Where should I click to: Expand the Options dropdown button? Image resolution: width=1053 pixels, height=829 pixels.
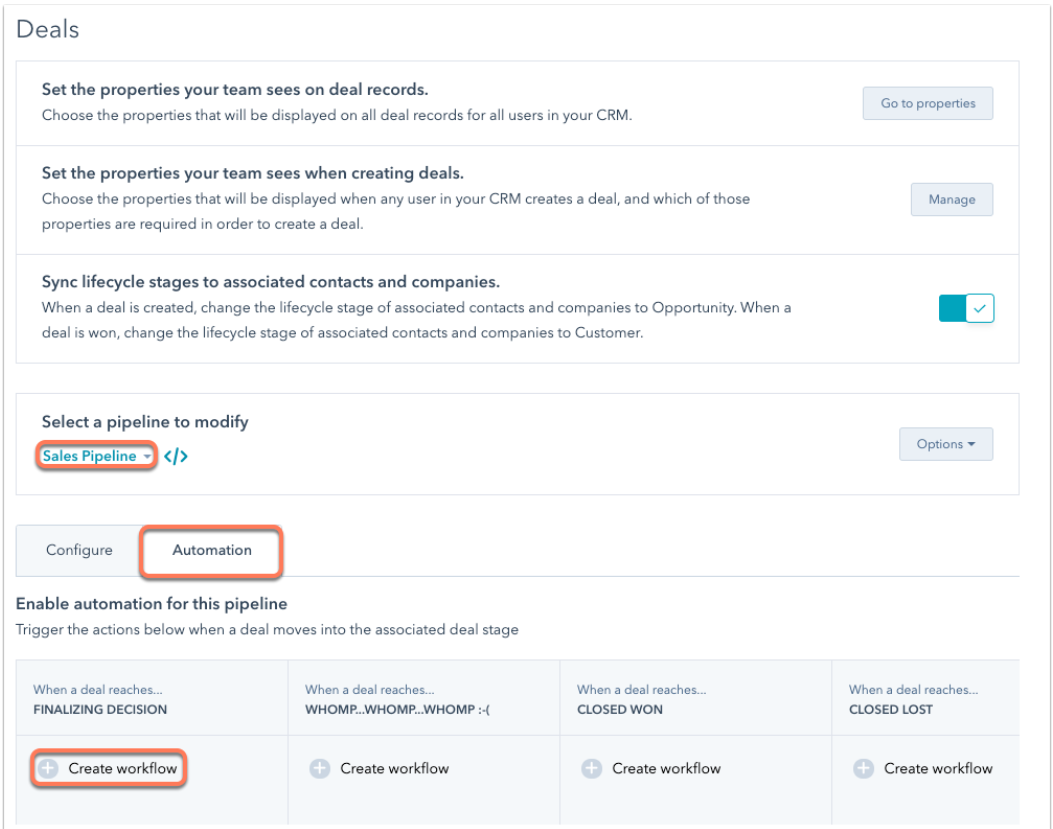946,444
